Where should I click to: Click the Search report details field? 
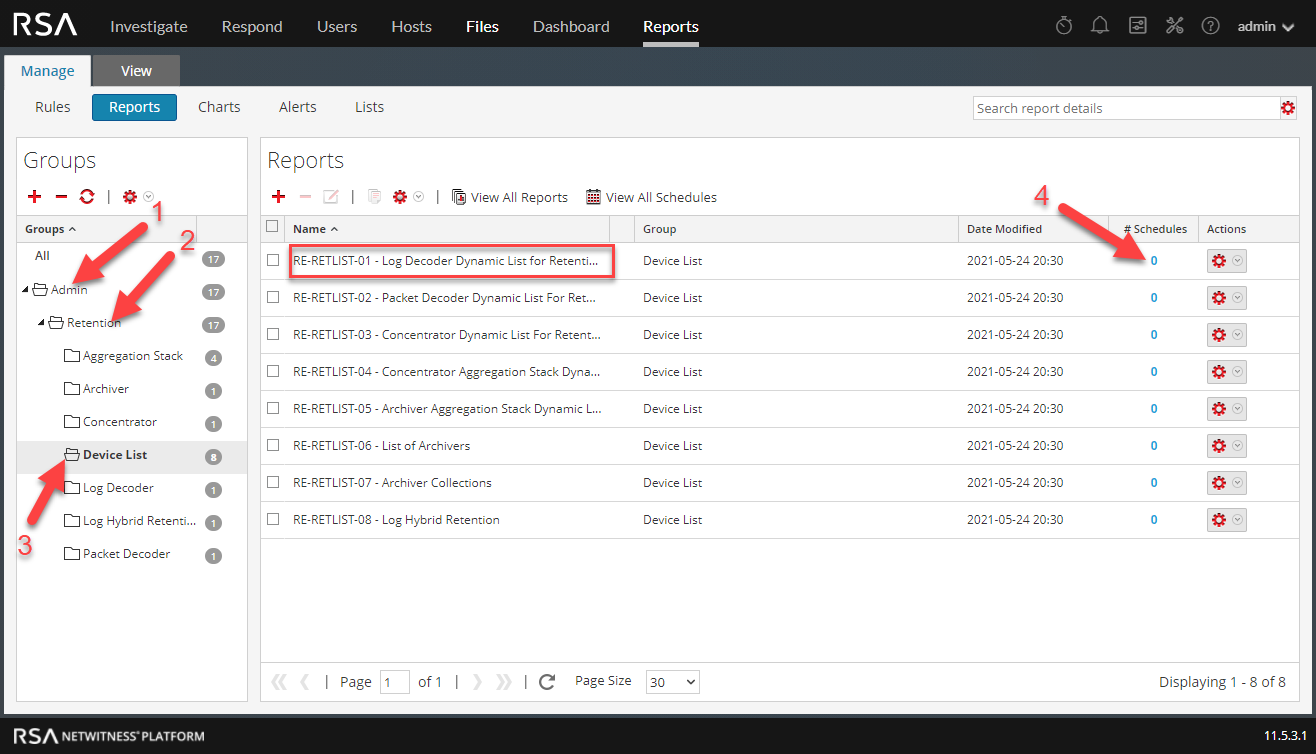click(1125, 108)
